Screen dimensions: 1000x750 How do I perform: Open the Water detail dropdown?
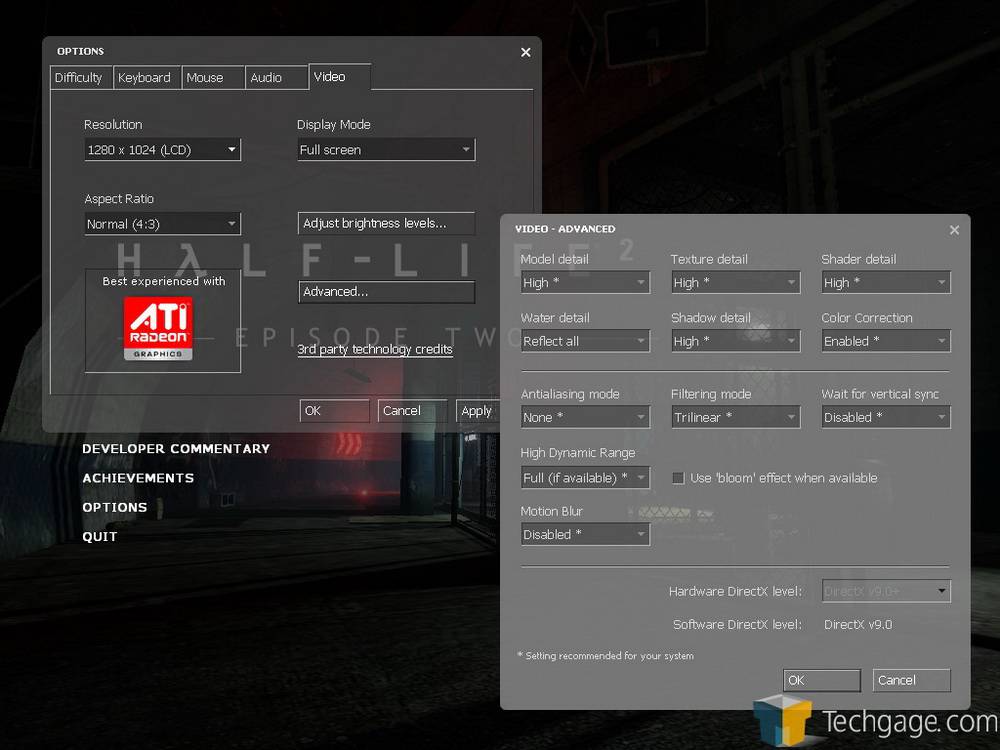[585, 341]
